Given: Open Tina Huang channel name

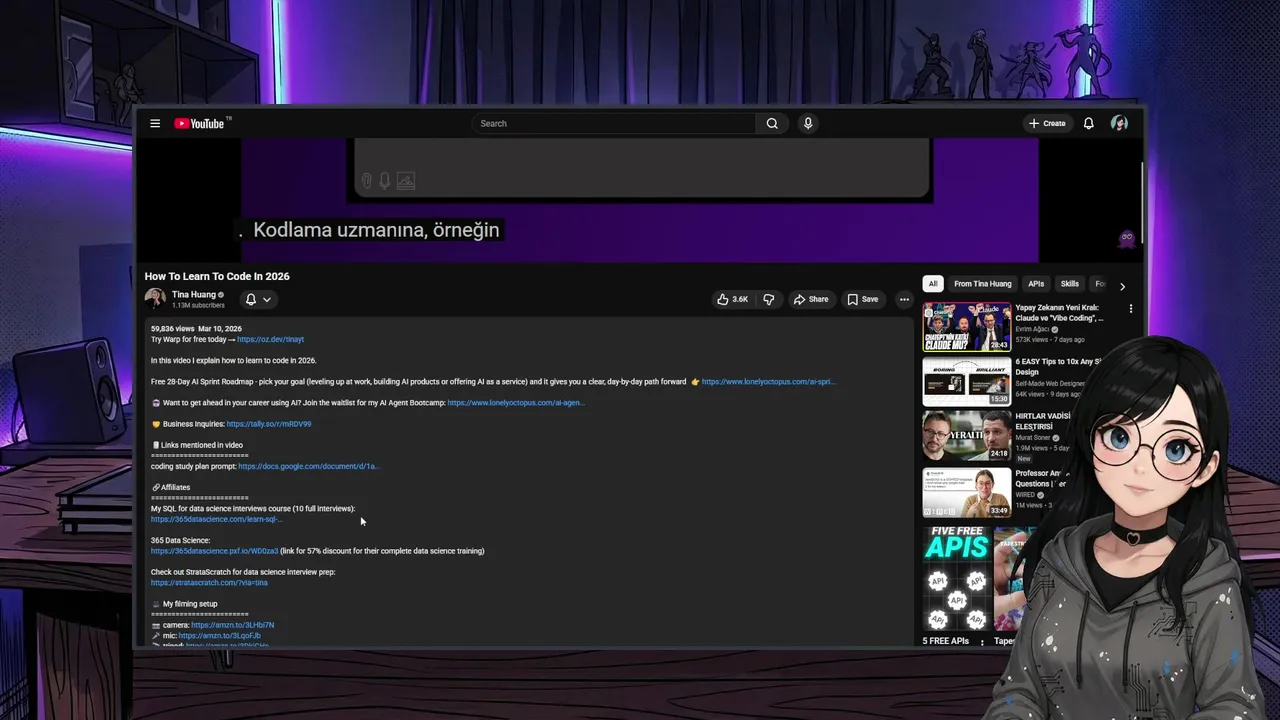Looking at the screenshot, I should tap(194, 295).
